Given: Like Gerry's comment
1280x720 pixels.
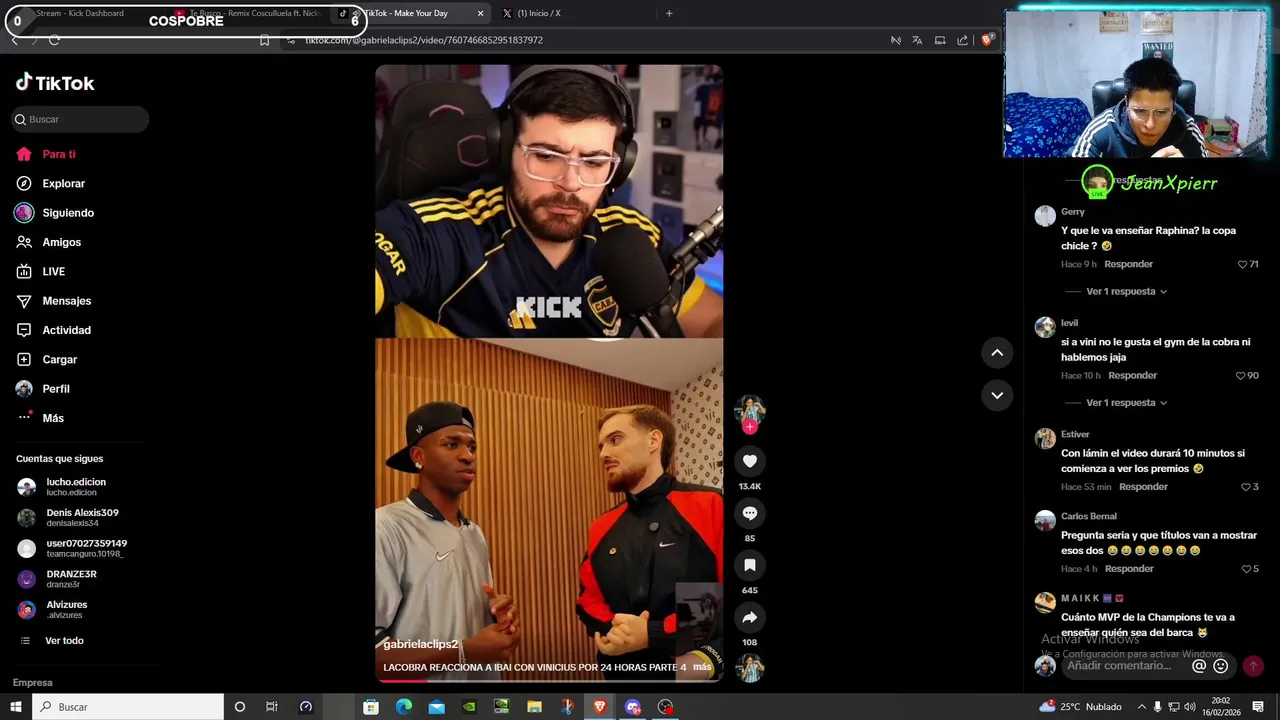Looking at the screenshot, I should click(1243, 264).
